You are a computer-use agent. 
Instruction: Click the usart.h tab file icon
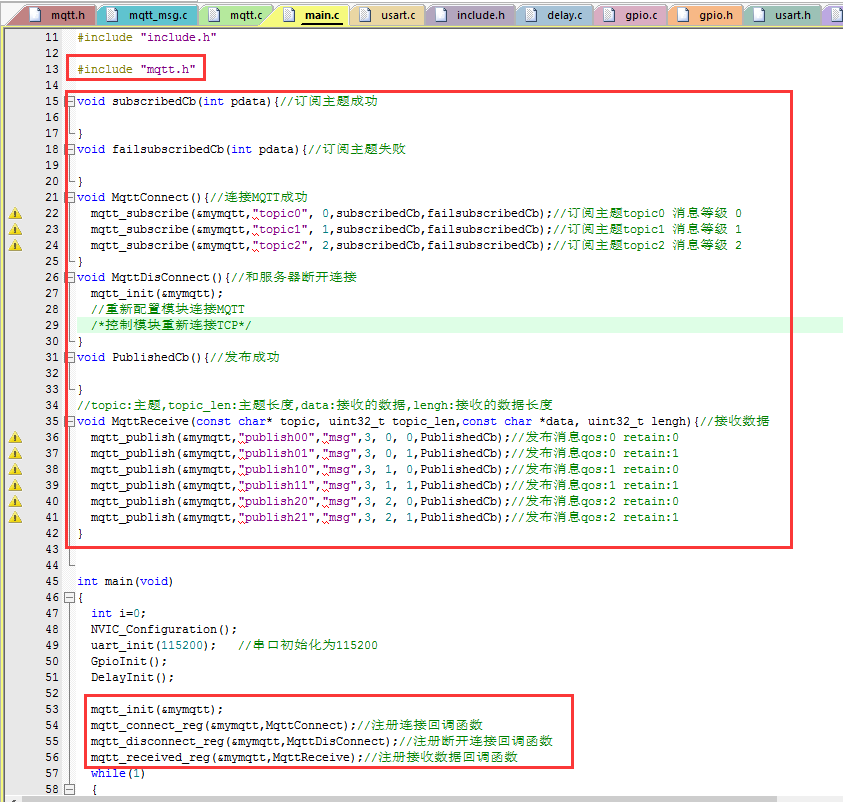760,15
